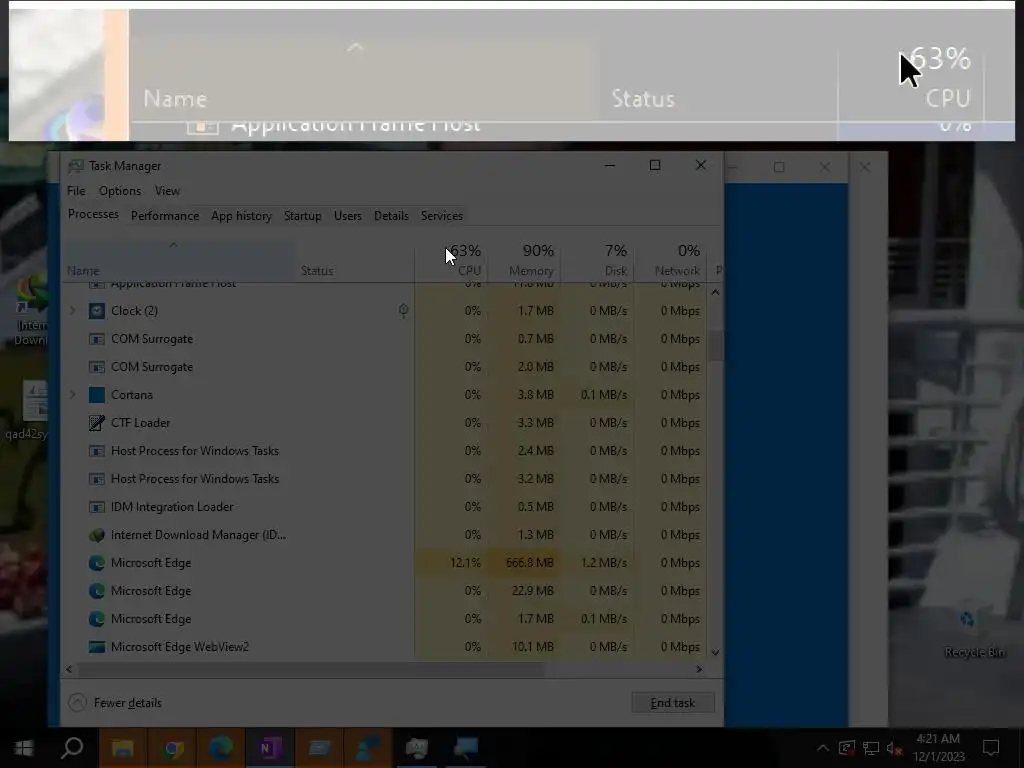Screen dimensions: 1024x768
Task: Open OneNote from the taskbar
Action: tap(270, 748)
